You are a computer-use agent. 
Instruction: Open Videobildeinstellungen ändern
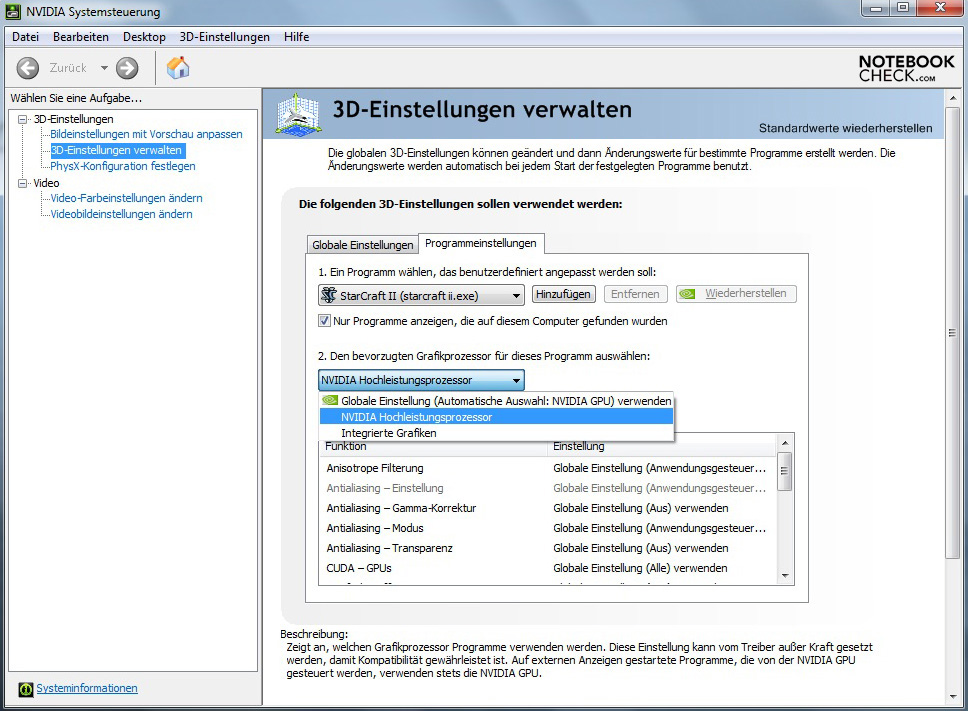pyautogui.click(x=122, y=214)
